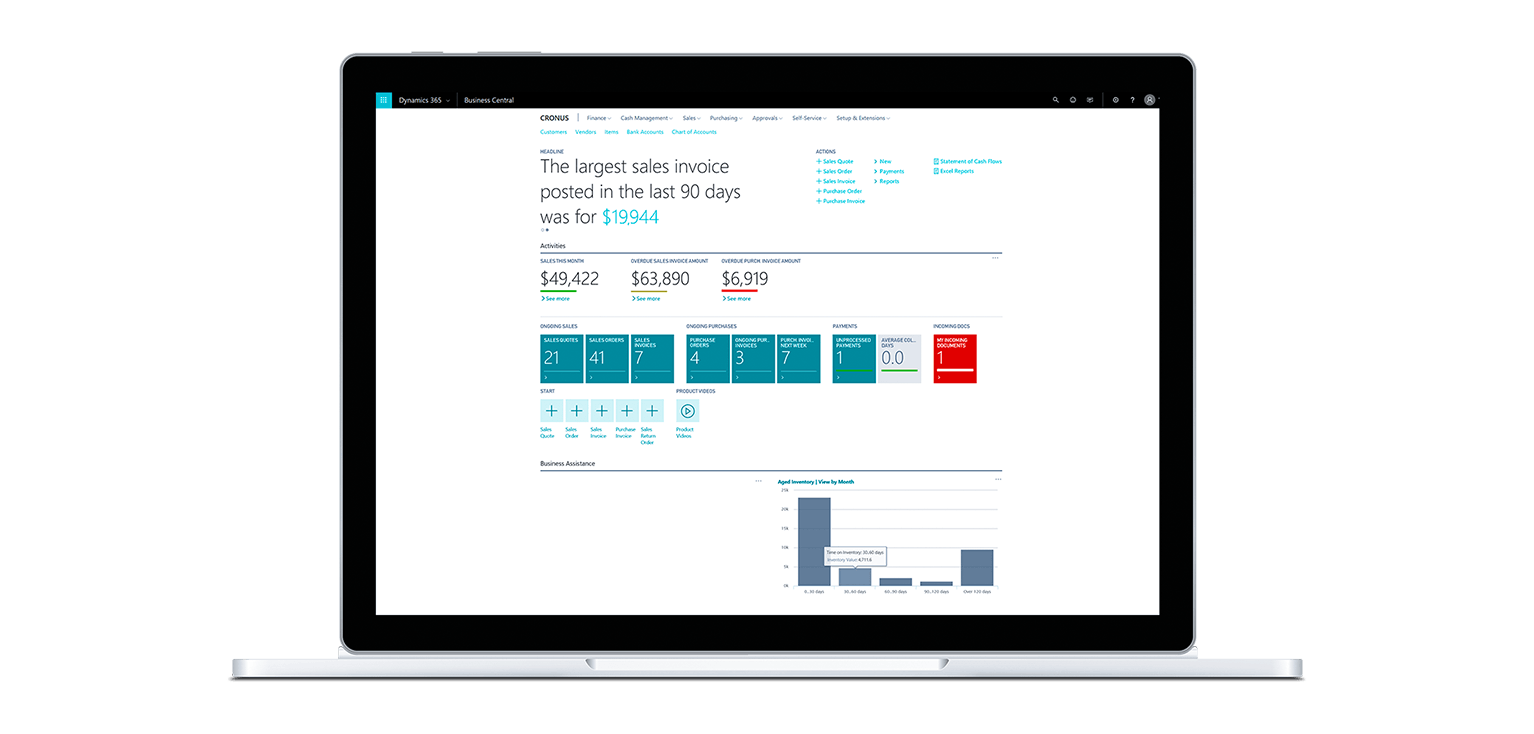This screenshot has width=1534, height=734.
Task: Expand the New actions group
Action: [x=883, y=161]
